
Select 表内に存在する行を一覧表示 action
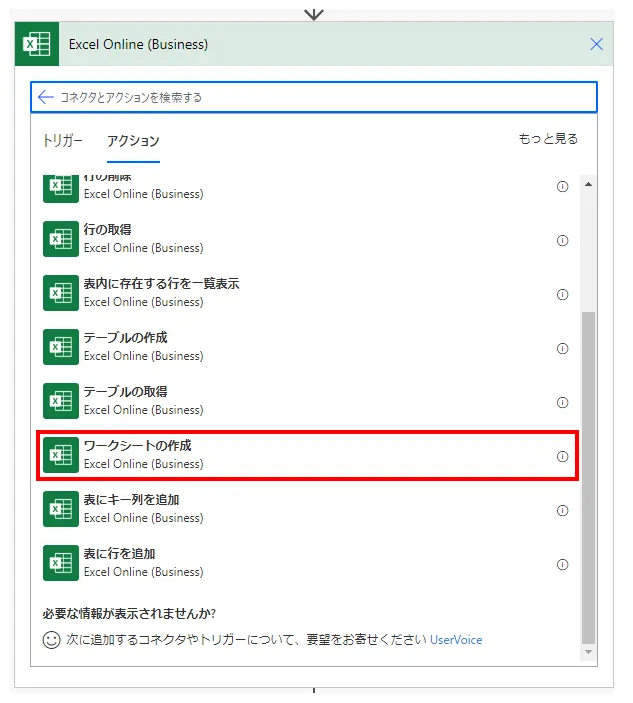307,293
